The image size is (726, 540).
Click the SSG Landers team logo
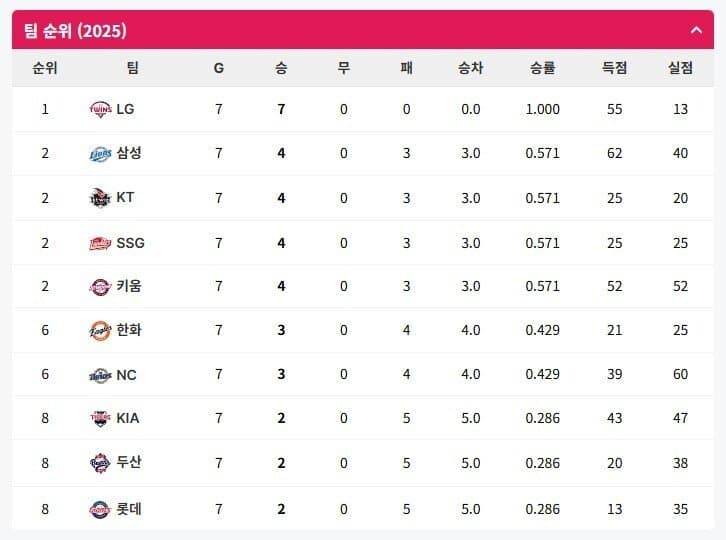point(100,243)
